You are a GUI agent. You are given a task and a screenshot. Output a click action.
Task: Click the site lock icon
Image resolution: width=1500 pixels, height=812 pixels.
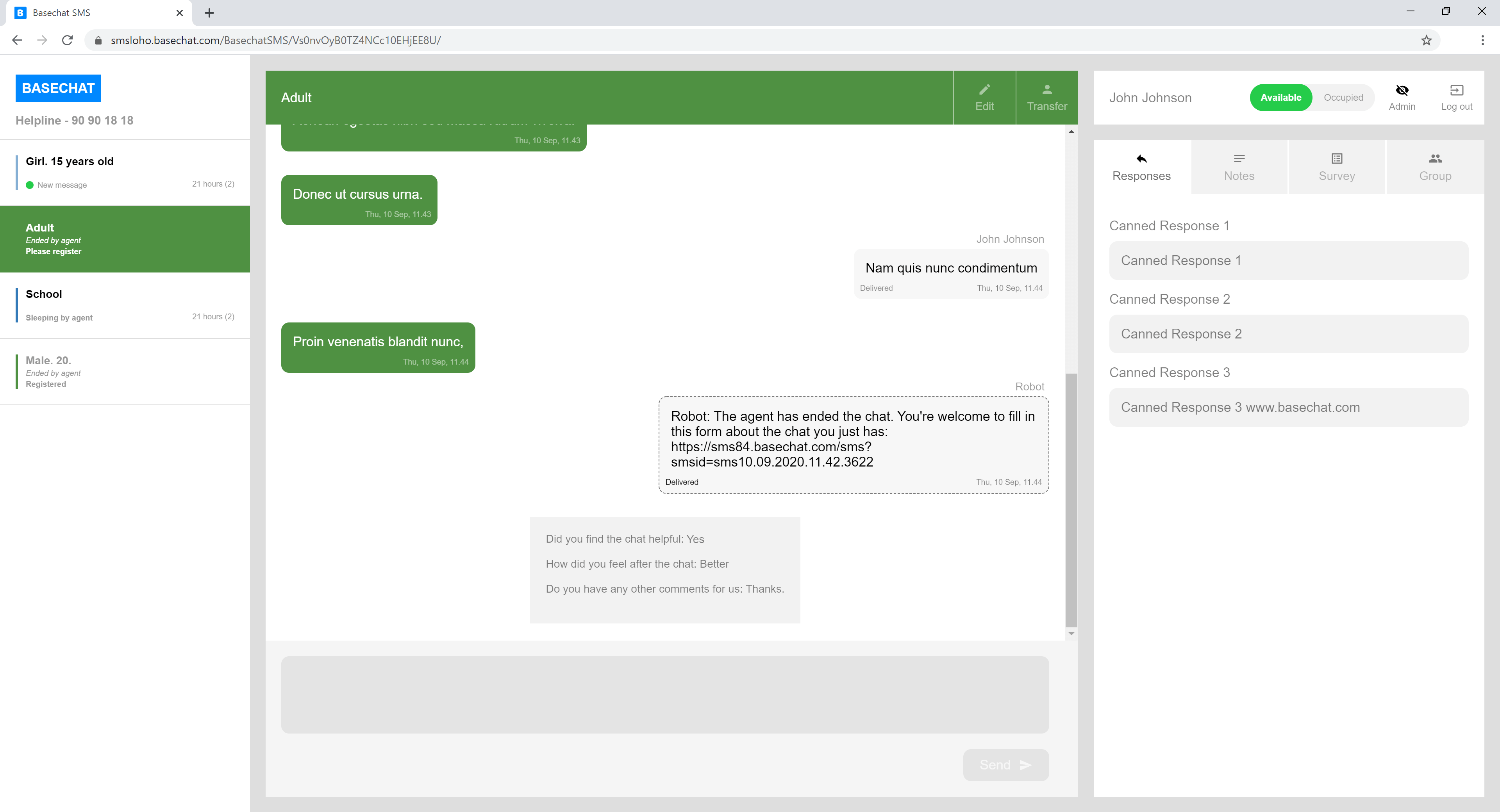point(98,40)
